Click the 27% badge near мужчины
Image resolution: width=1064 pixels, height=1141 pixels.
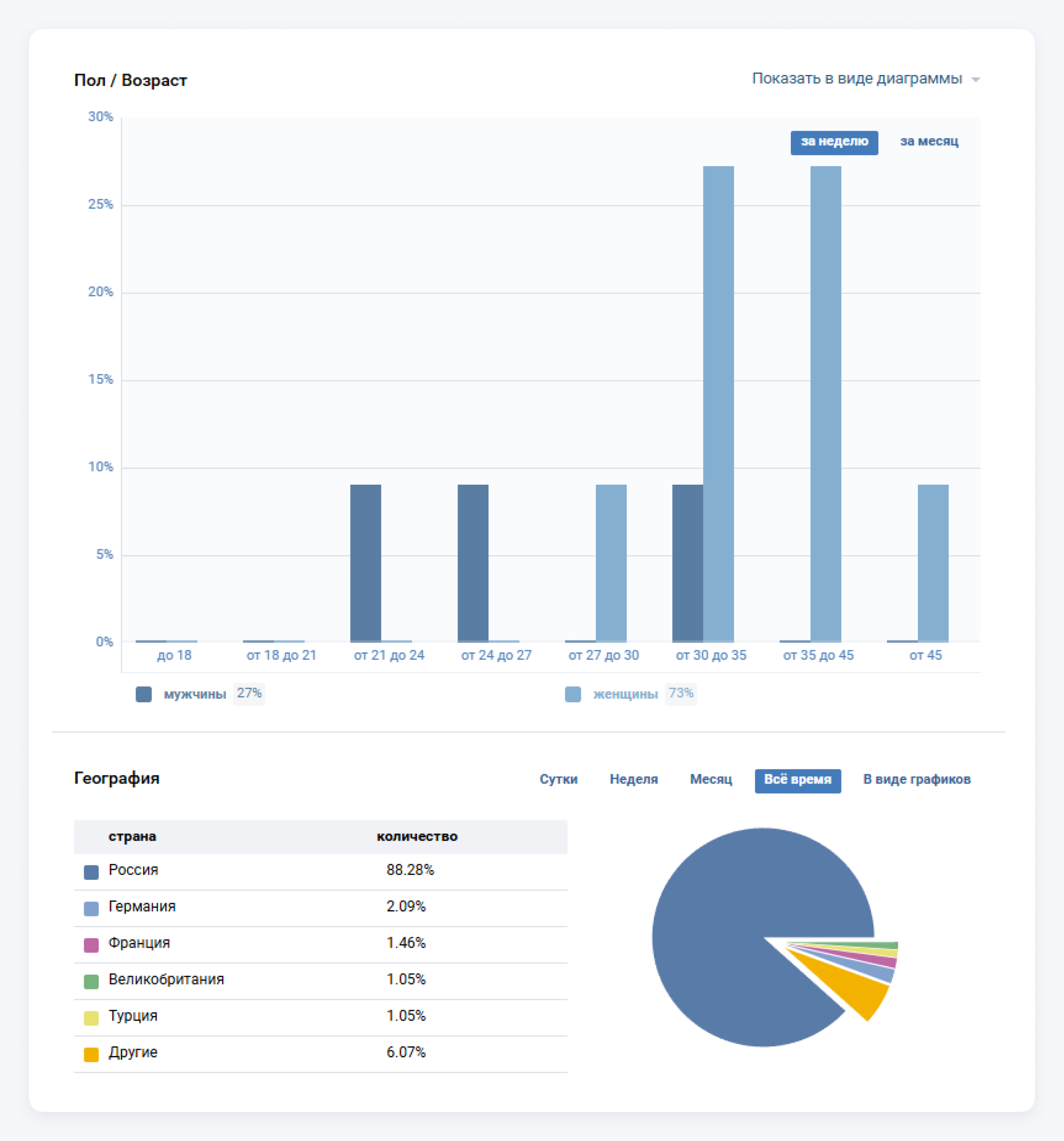pyautogui.click(x=249, y=694)
